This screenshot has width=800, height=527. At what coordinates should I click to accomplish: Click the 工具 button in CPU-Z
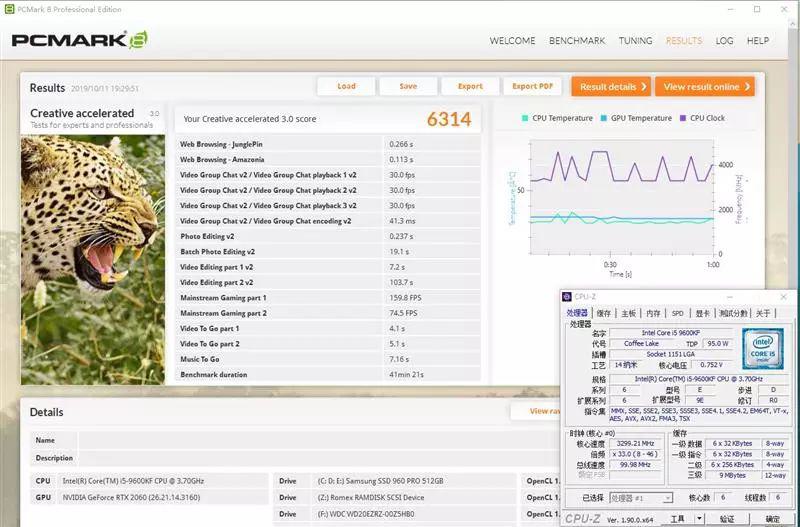[x=677, y=519]
